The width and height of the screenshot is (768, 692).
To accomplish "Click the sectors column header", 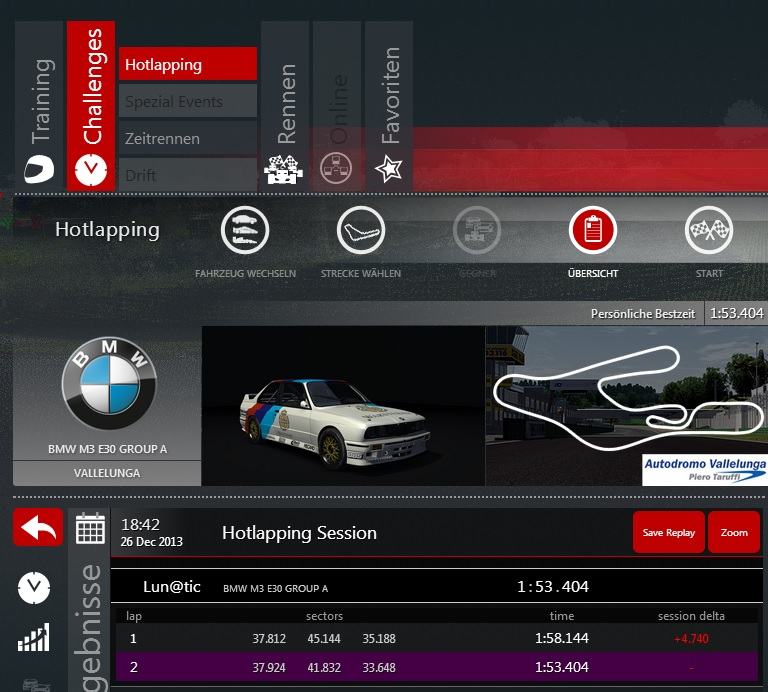I will 324,616.
